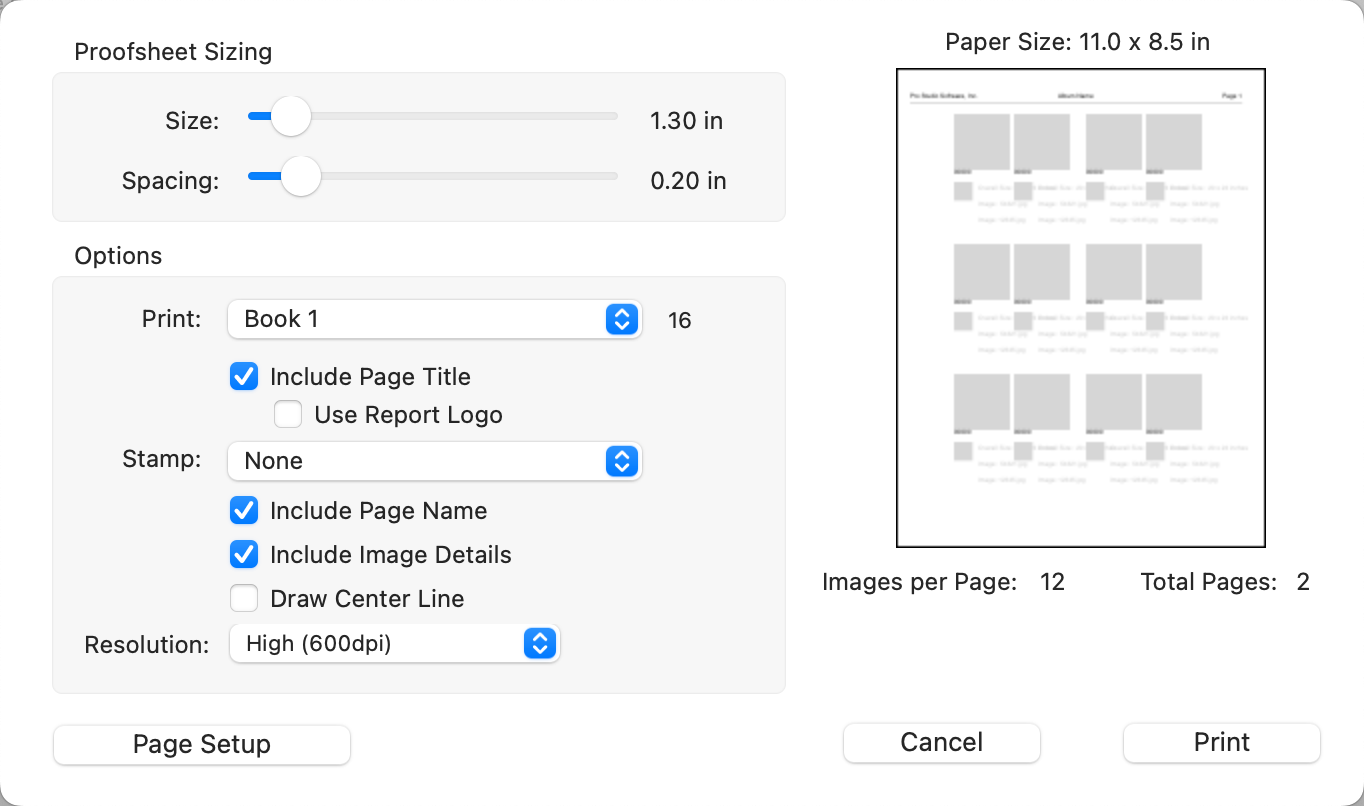This screenshot has width=1364, height=806.
Task: Click the proofsheet page preview
Action: [1081, 308]
